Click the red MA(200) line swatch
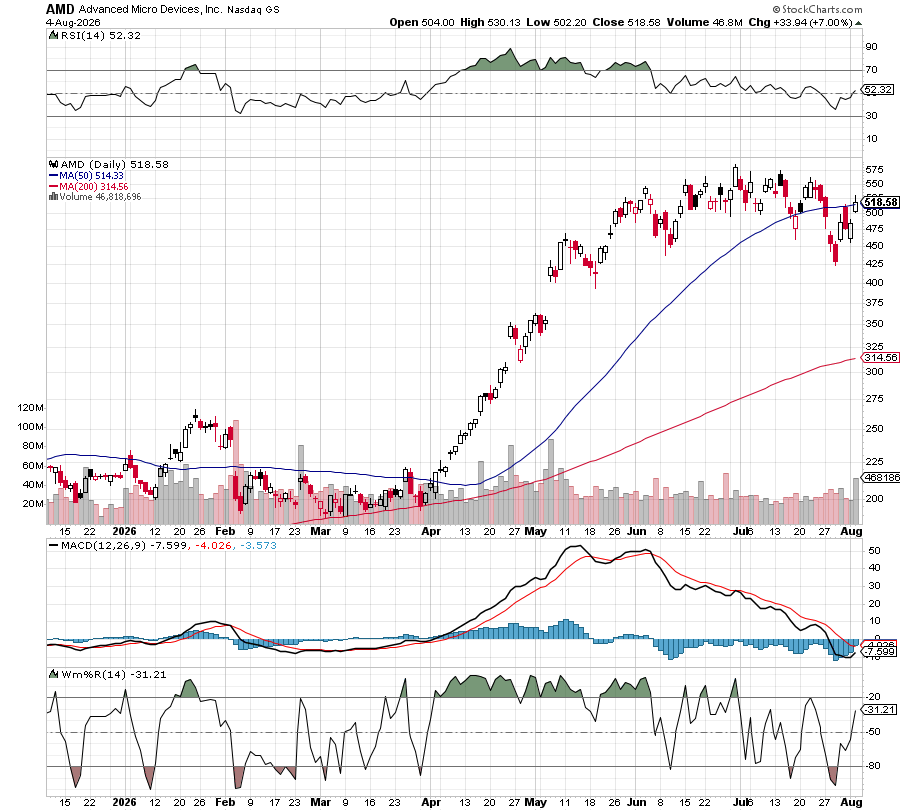 pyautogui.click(x=53, y=187)
